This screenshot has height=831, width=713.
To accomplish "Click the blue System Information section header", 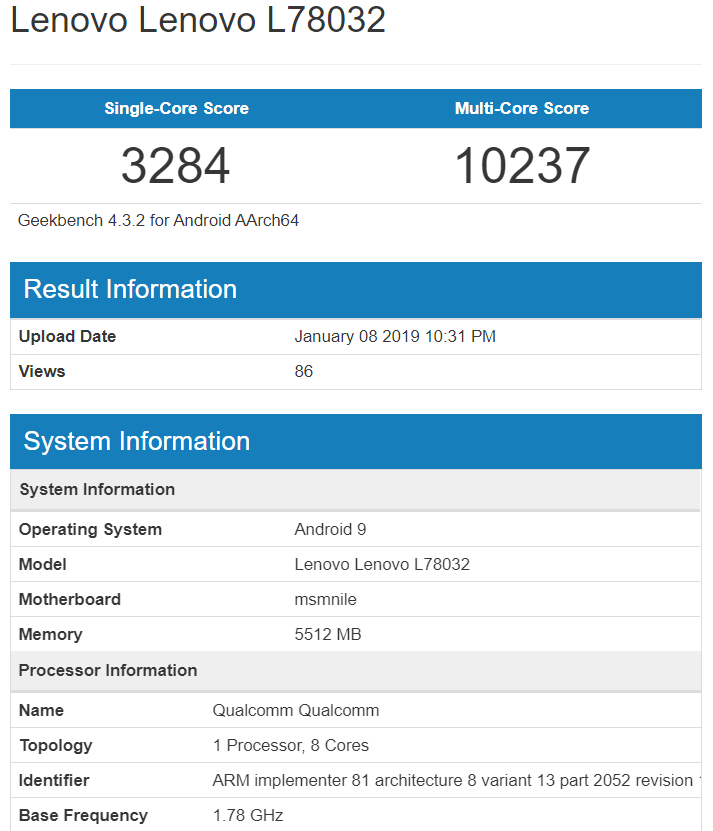I will point(356,441).
